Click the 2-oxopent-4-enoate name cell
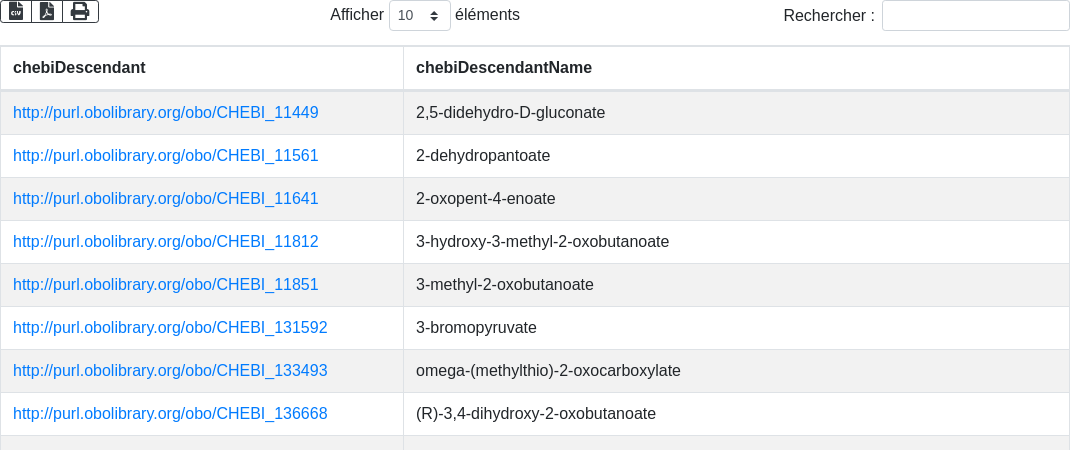1070x450 pixels. (x=486, y=199)
